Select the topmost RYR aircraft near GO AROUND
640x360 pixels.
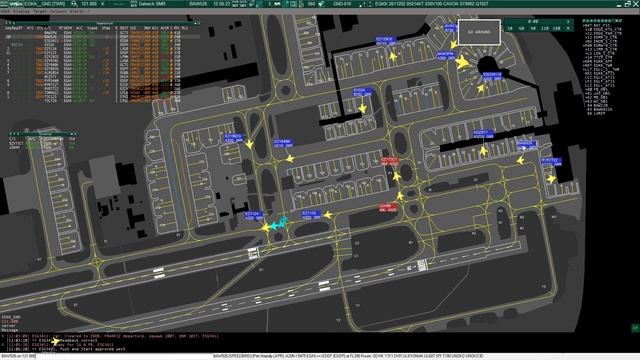453,44
